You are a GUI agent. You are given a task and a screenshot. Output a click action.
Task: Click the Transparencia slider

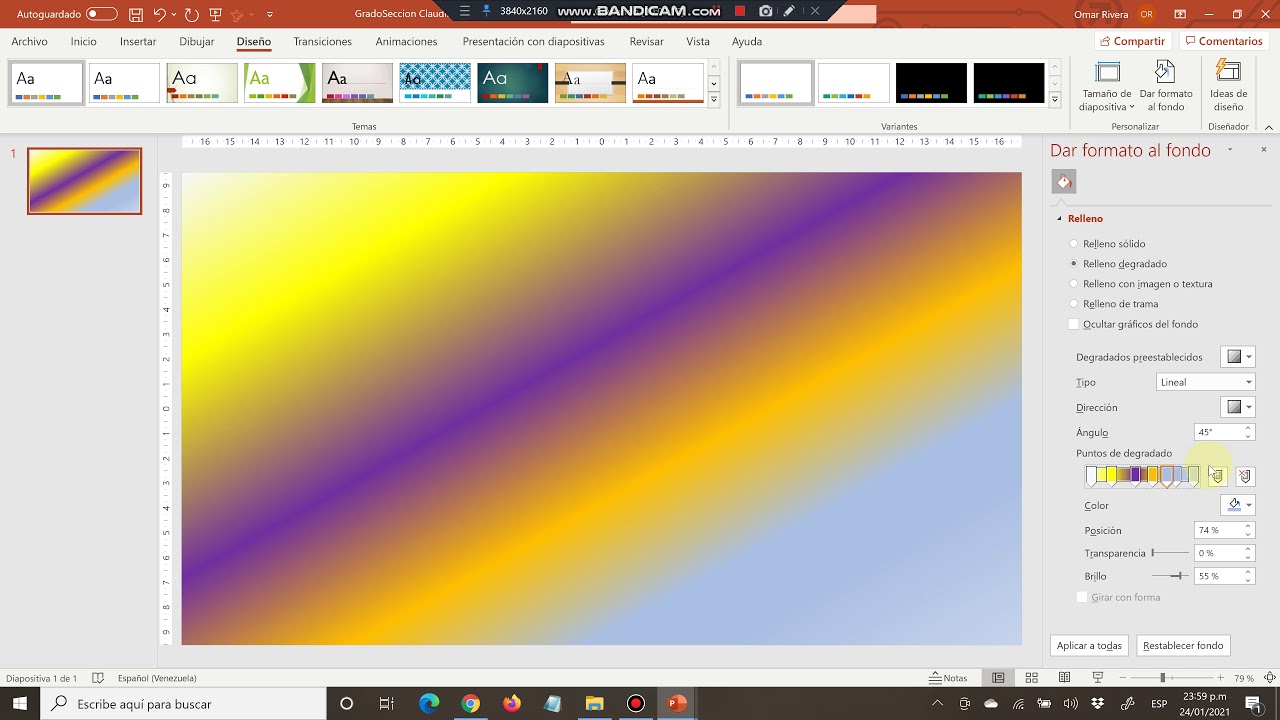[1170, 553]
